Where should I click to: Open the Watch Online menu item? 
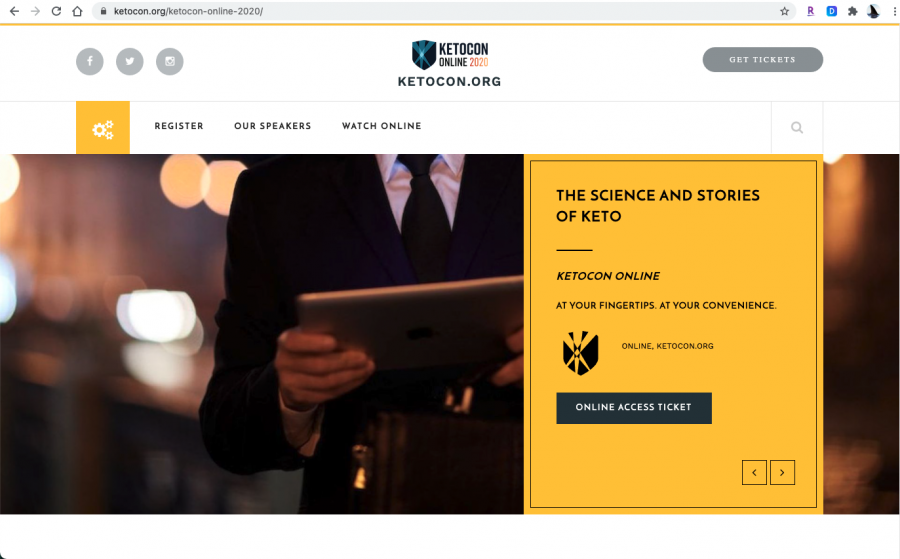pyautogui.click(x=382, y=126)
